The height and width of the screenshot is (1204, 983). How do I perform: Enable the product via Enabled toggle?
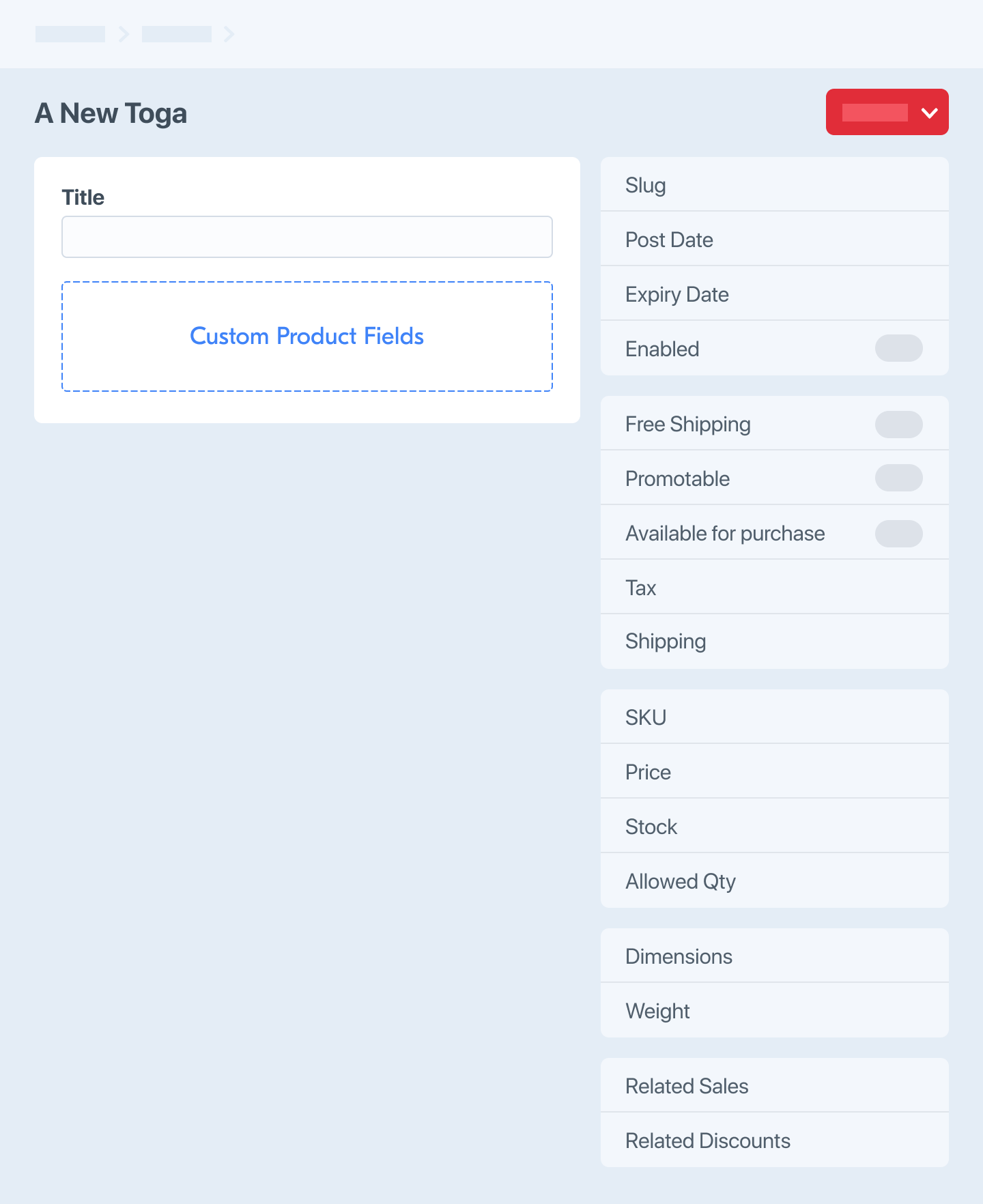point(898,349)
